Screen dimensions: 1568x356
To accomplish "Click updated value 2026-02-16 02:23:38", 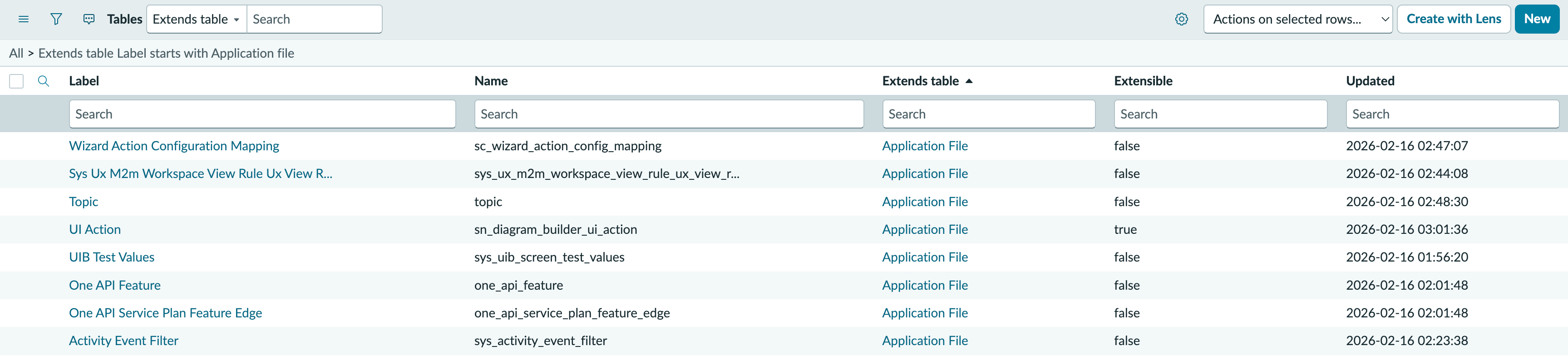I will coord(1407,341).
